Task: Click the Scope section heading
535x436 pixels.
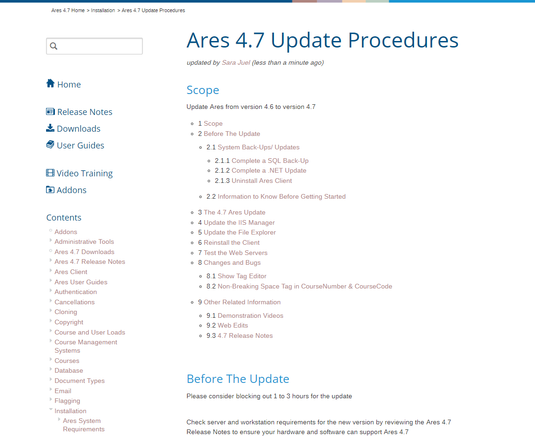Action: [x=203, y=90]
